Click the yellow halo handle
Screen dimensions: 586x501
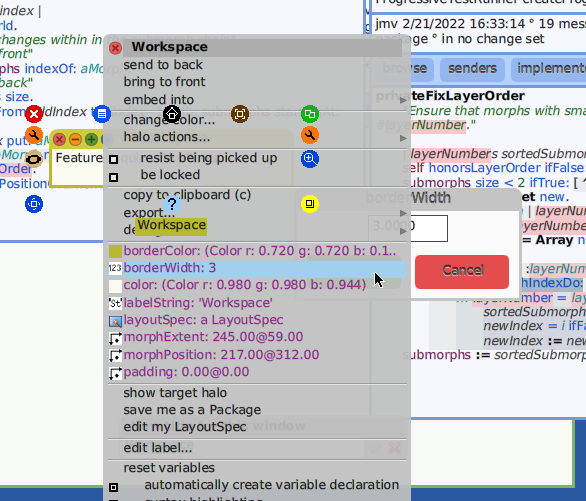coord(310,204)
